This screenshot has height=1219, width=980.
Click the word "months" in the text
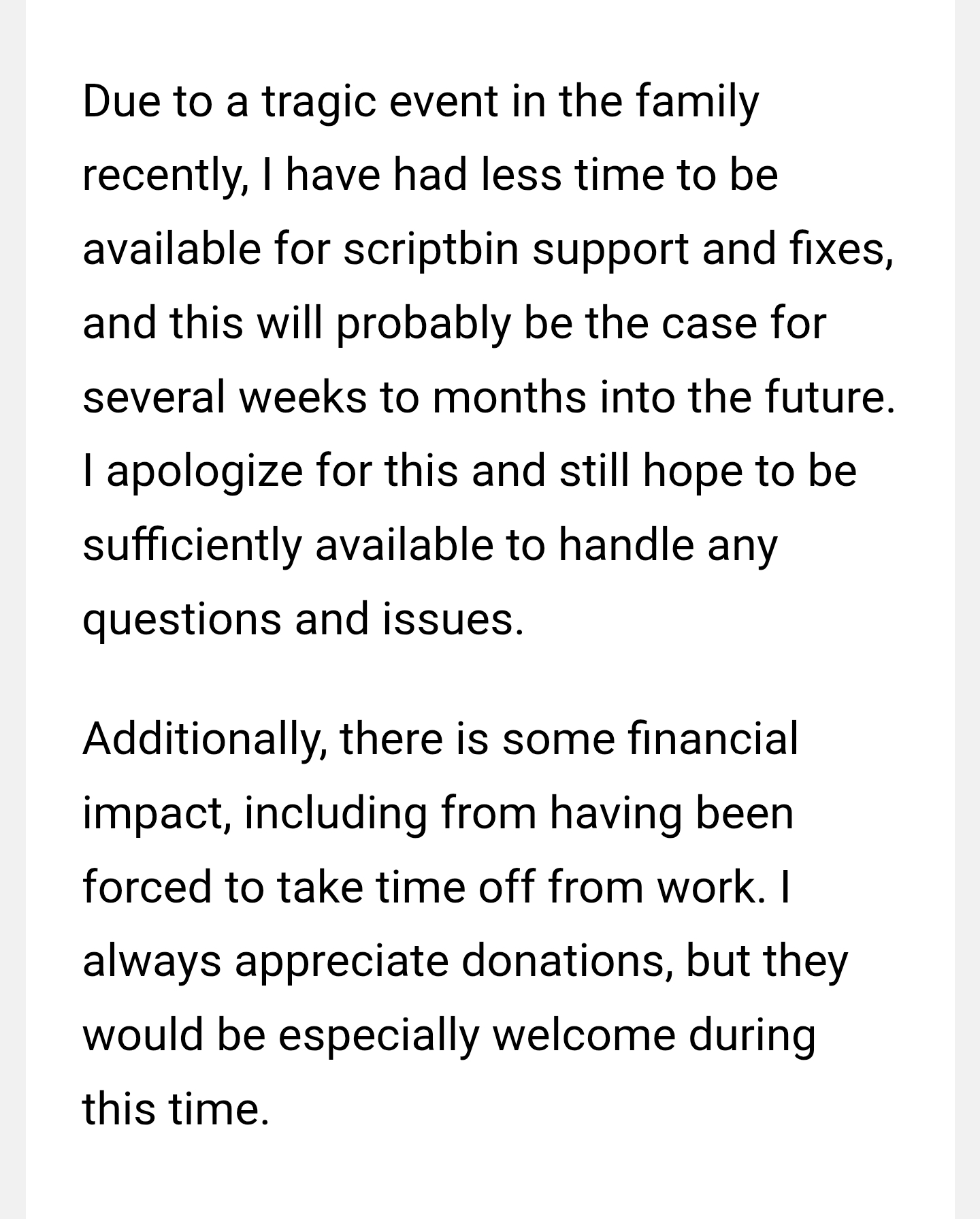(x=509, y=397)
